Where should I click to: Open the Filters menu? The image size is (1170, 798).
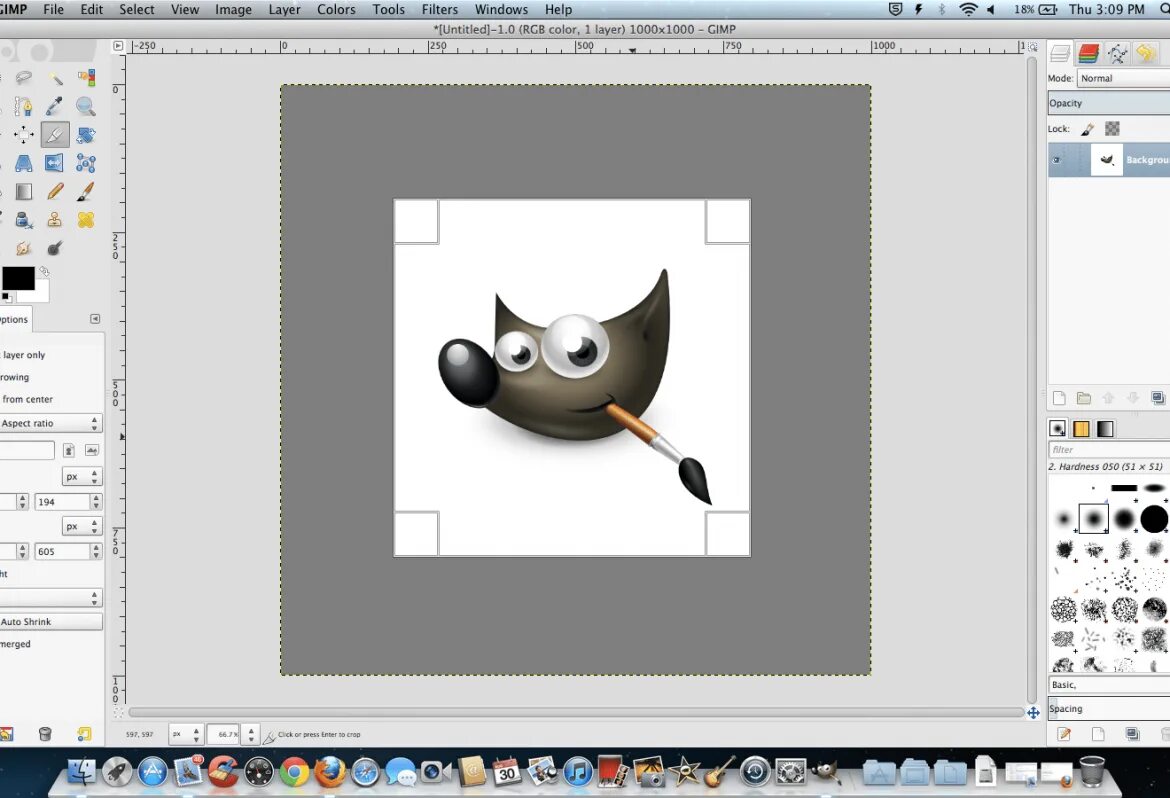(439, 10)
